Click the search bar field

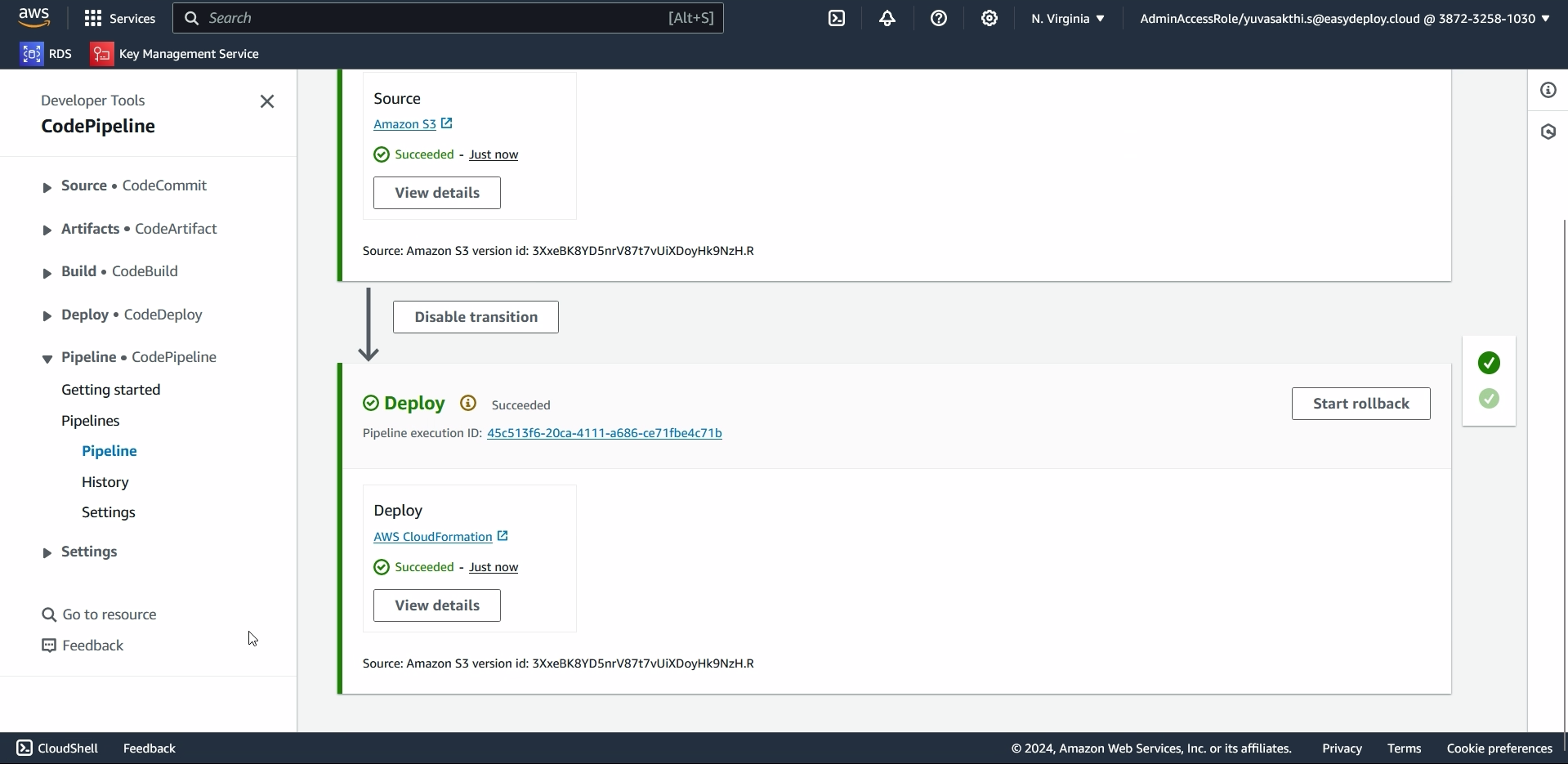(x=448, y=18)
